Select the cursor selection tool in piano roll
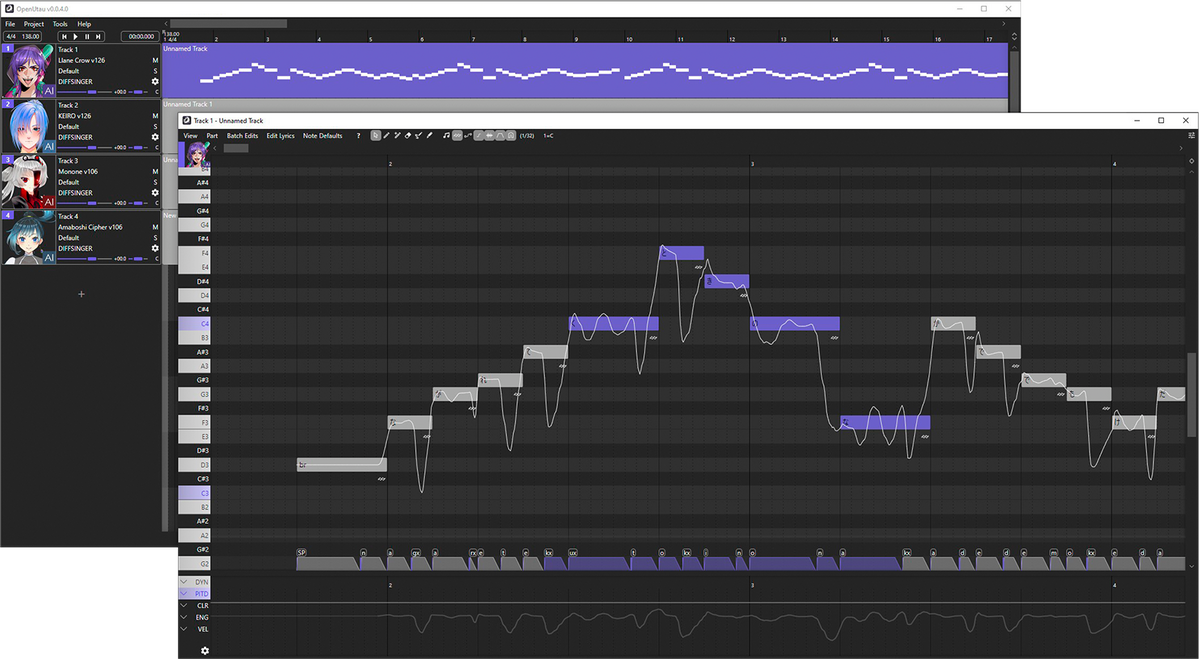1199x659 pixels. [x=376, y=136]
